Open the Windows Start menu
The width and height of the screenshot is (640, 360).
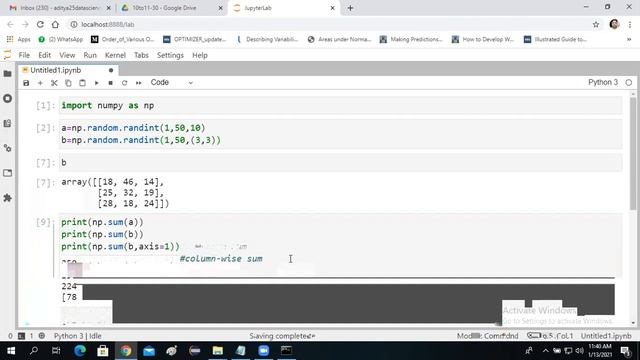coord(11,351)
